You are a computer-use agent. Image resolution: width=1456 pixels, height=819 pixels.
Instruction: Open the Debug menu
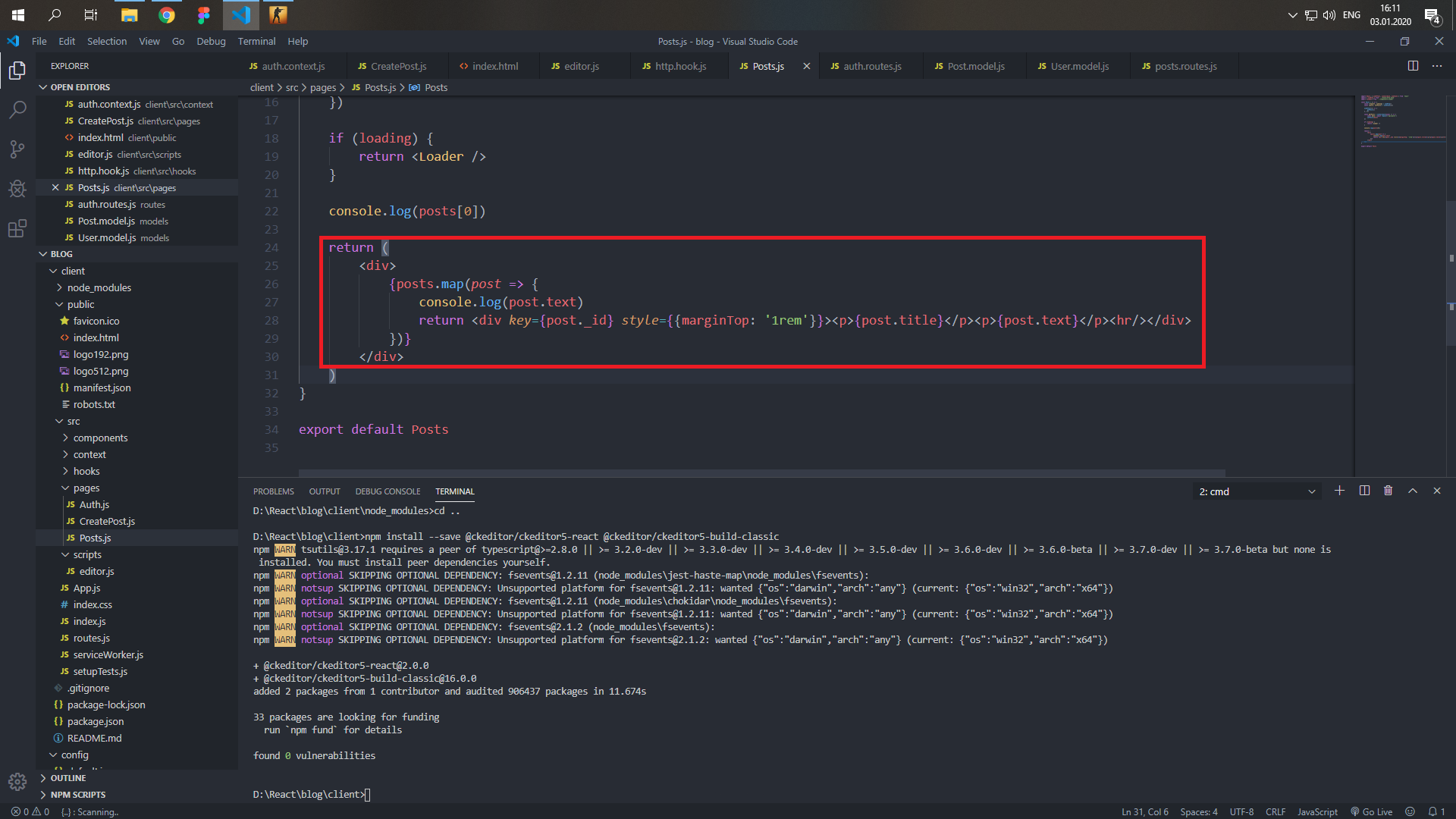point(211,41)
